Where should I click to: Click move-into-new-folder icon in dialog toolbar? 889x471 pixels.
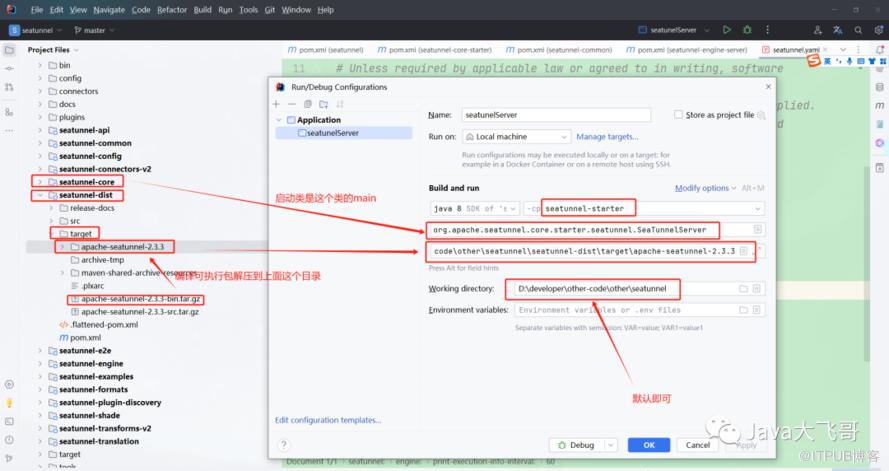click(x=323, y=104)
